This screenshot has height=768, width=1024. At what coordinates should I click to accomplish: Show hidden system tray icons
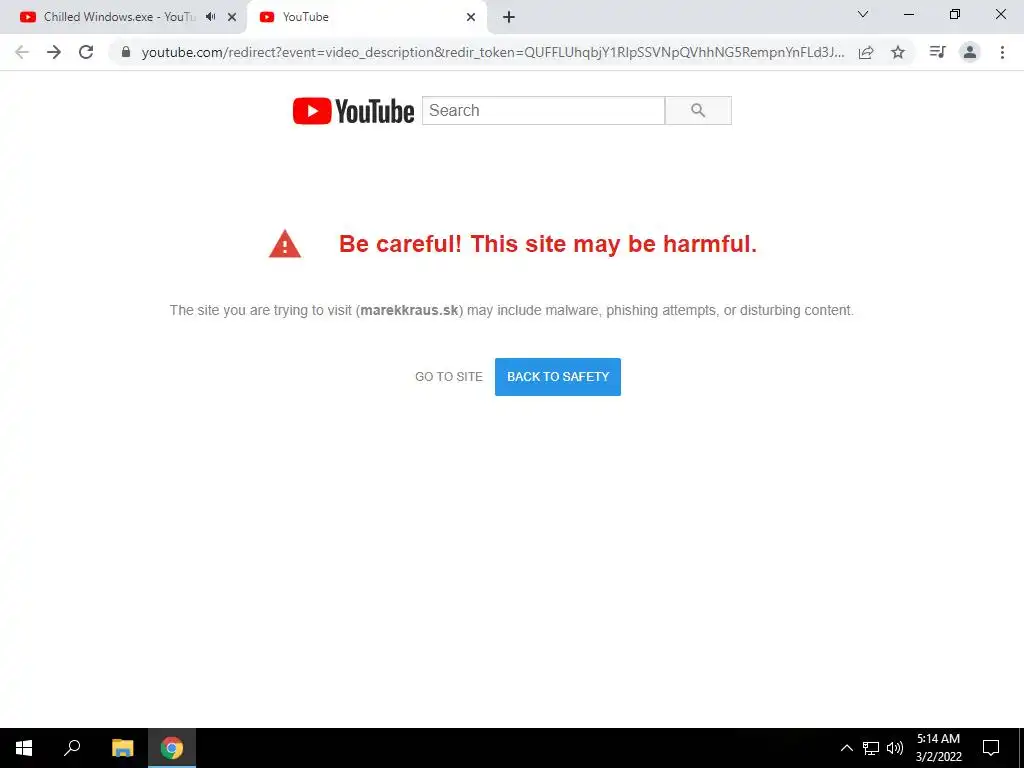[x=846, y=748]
